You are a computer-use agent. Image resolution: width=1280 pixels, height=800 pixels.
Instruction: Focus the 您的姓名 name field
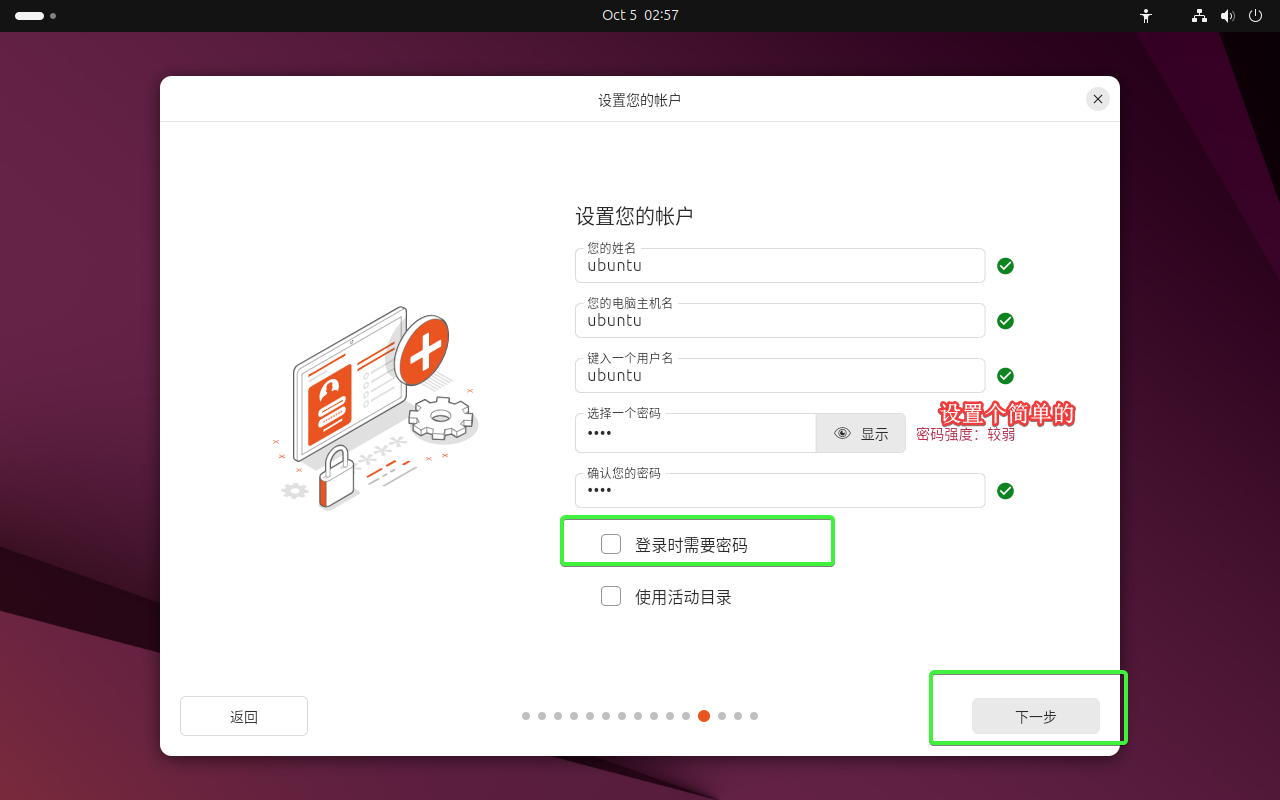tap(780, 266)
